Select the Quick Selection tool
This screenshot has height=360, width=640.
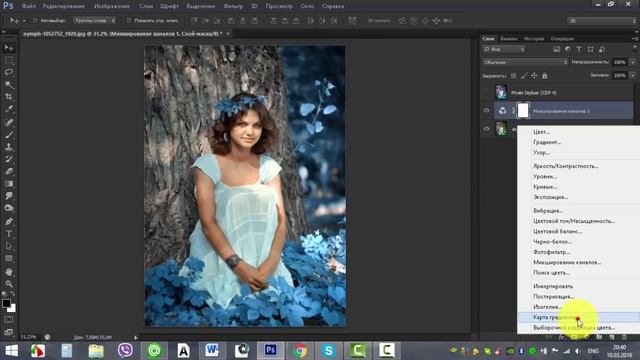9,85
